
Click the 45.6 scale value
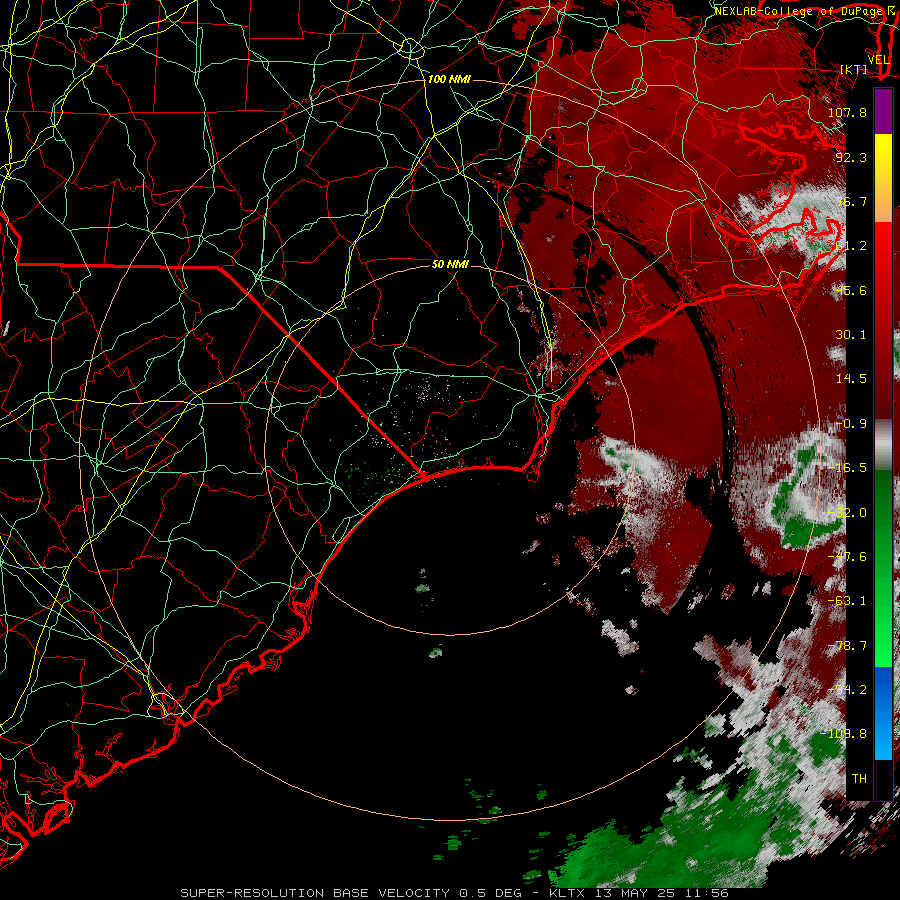[x=851, y=290]
